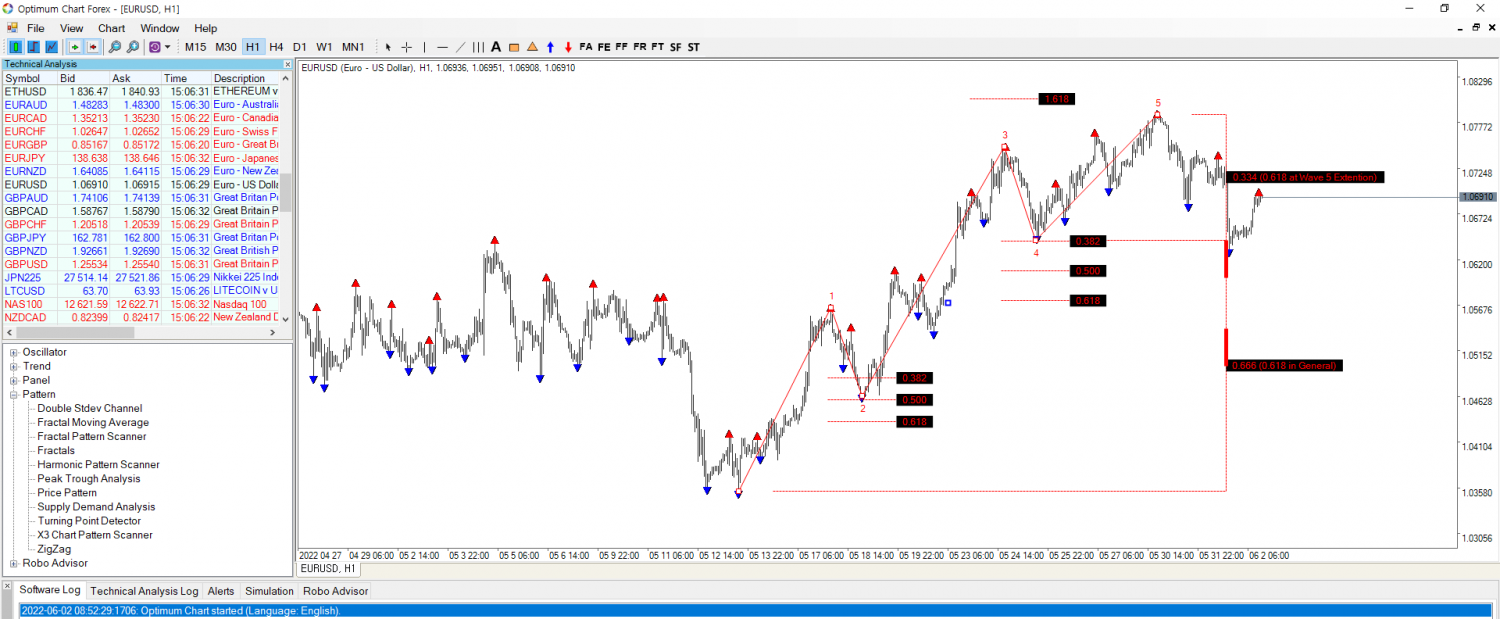Pick the Triangle drawing tool
Image resolution: width=1500 pixels, height=619 pixels.
pyautogui.click(x=532, y=46)
